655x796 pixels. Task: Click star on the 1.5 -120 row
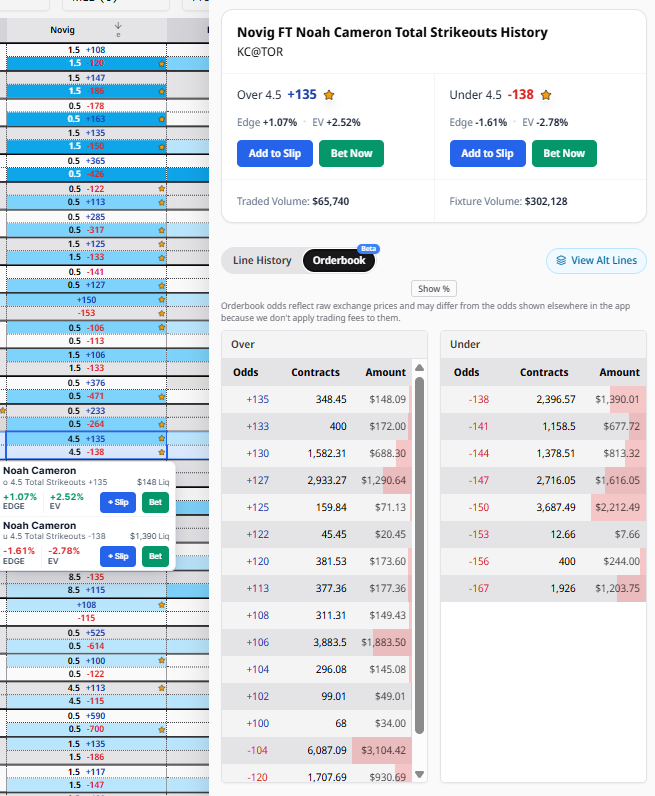click(x=161, y=63)
